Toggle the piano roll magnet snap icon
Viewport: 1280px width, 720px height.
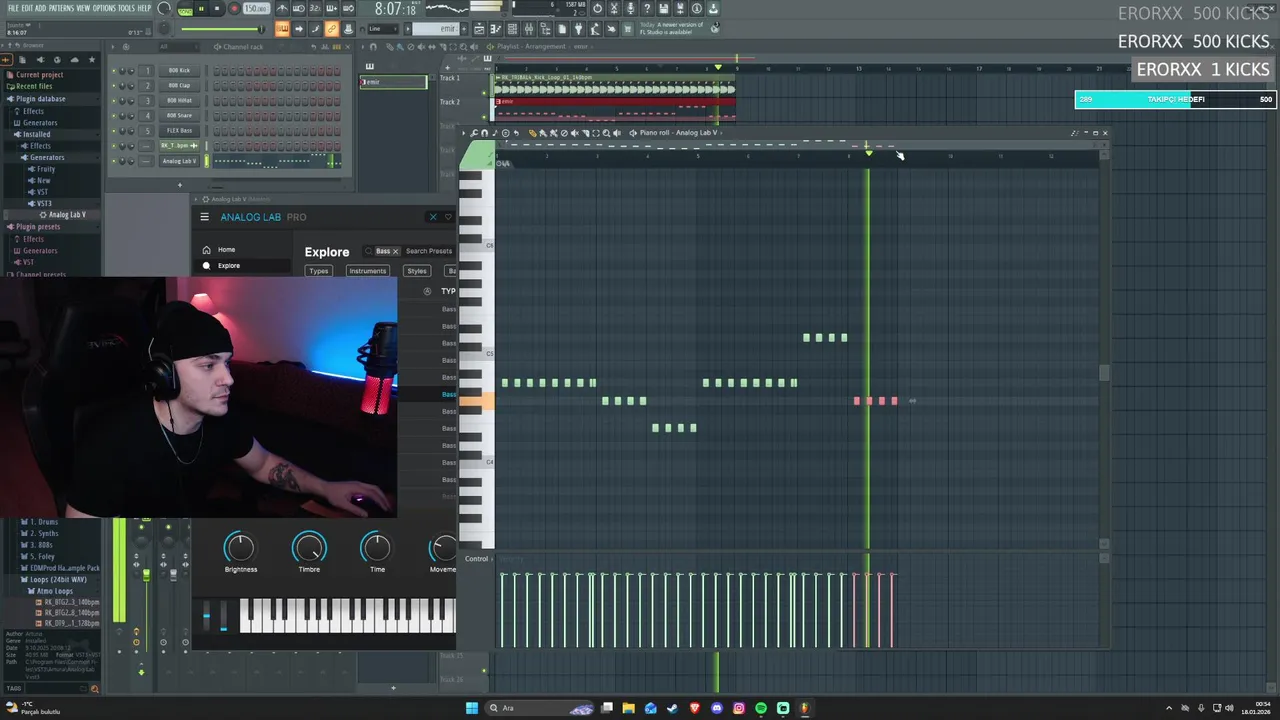(x=485, y=133)
